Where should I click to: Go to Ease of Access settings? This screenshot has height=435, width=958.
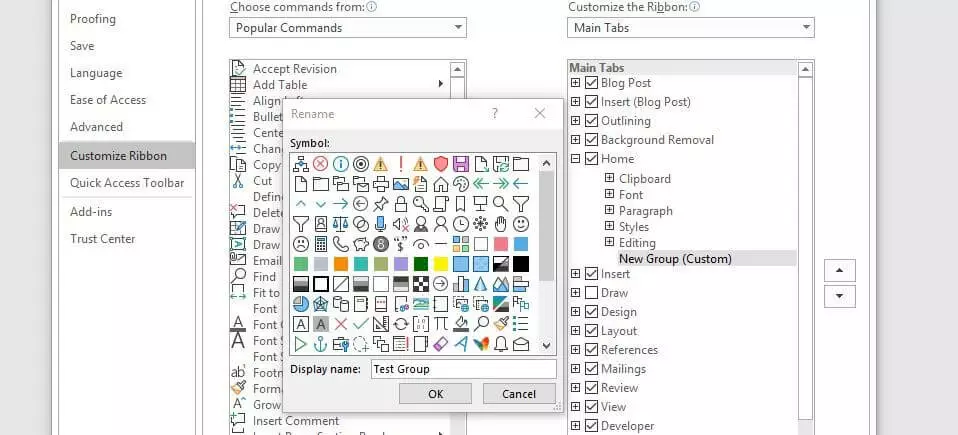click(108, 100)
